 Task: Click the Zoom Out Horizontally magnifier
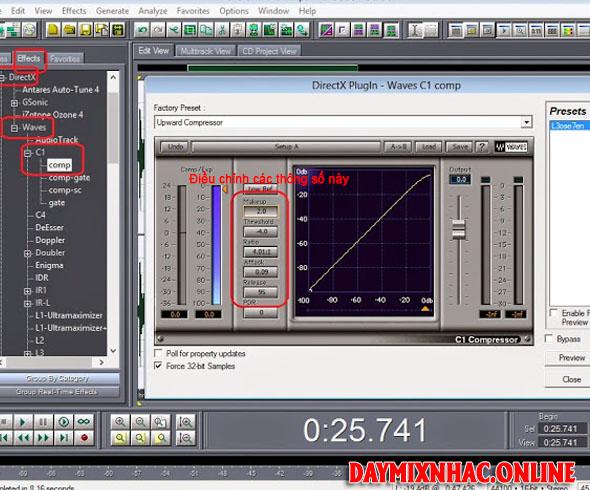141,422
